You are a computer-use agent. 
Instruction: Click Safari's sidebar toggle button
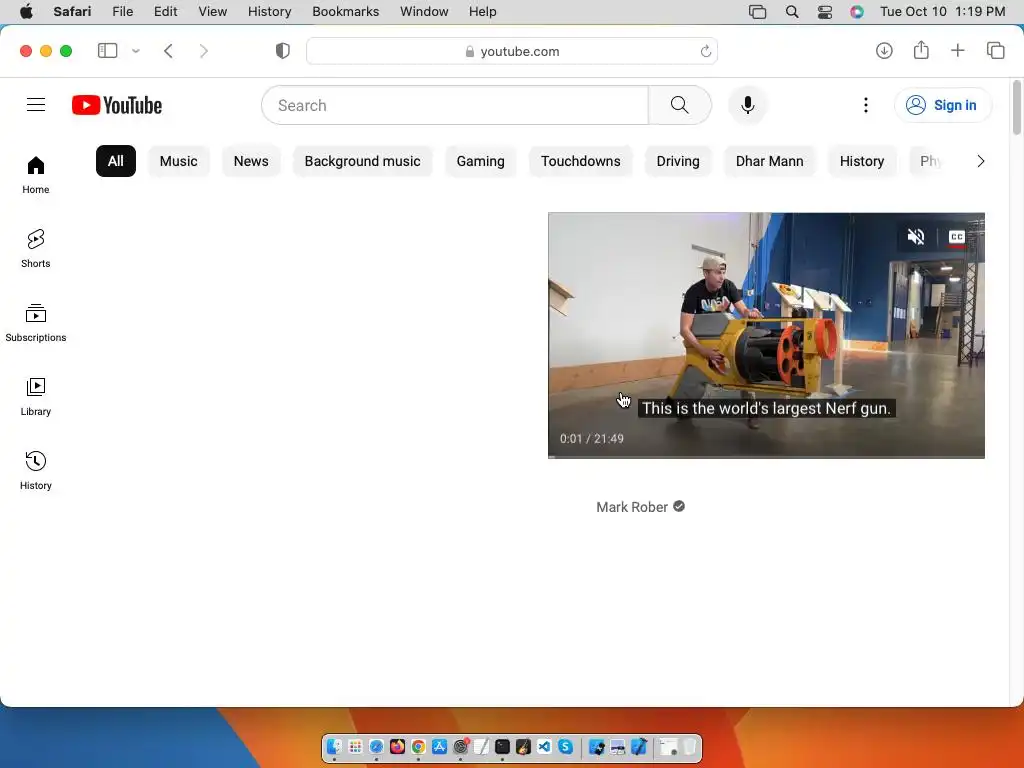click(x=107, y=51)
